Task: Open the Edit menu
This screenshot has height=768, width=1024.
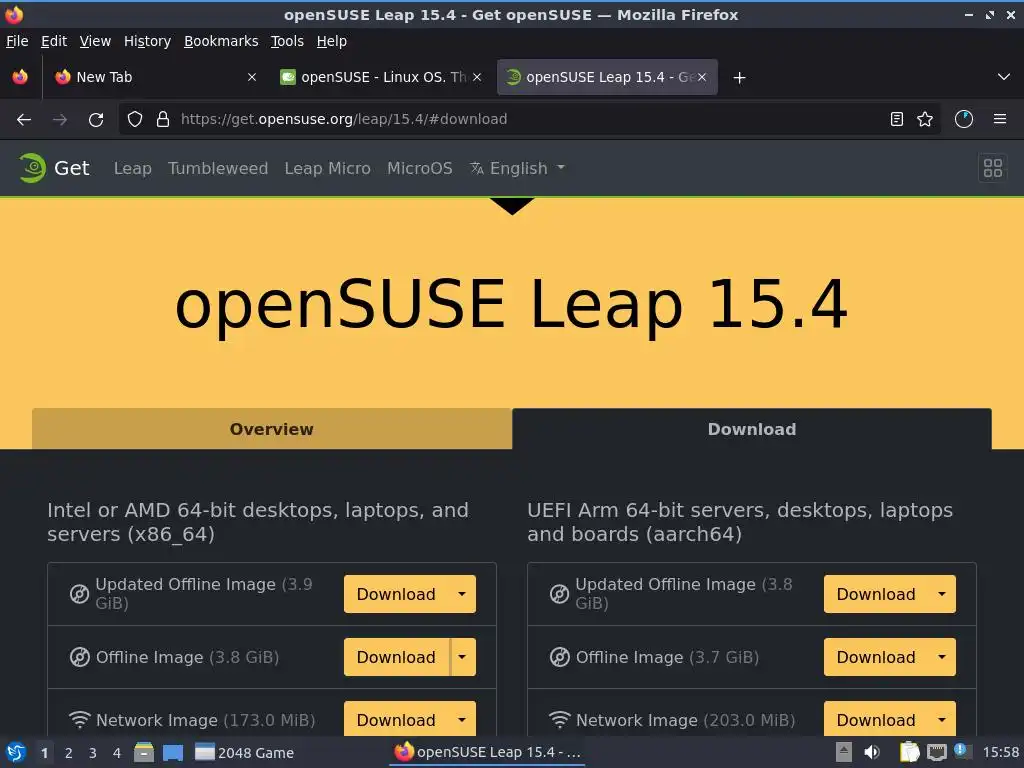Action: (54, 41)
